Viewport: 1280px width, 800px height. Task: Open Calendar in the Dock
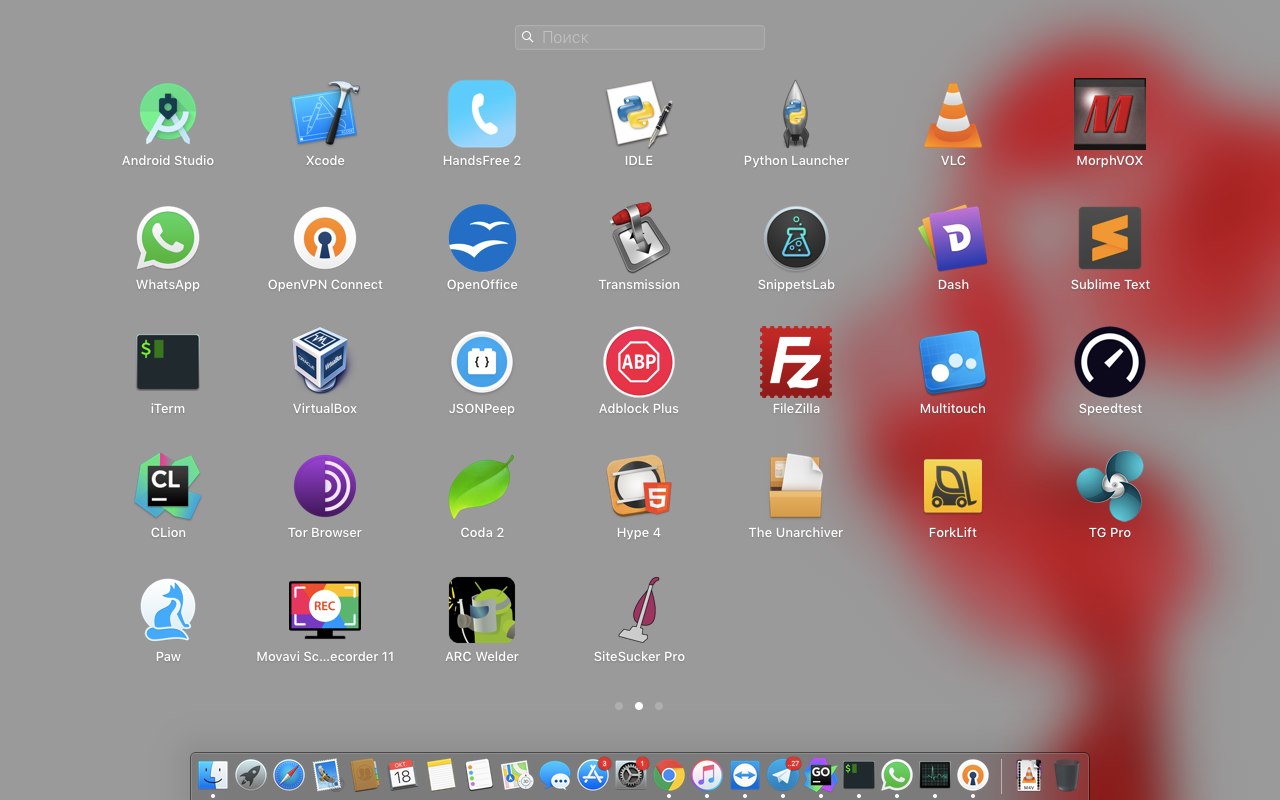403,775
